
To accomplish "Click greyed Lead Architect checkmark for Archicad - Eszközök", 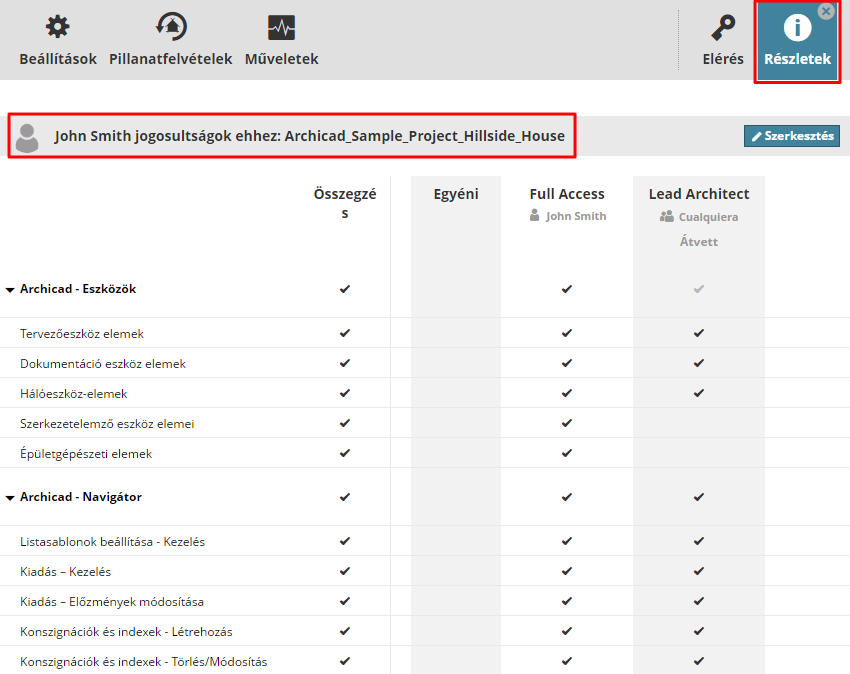I will pos(699,289).
